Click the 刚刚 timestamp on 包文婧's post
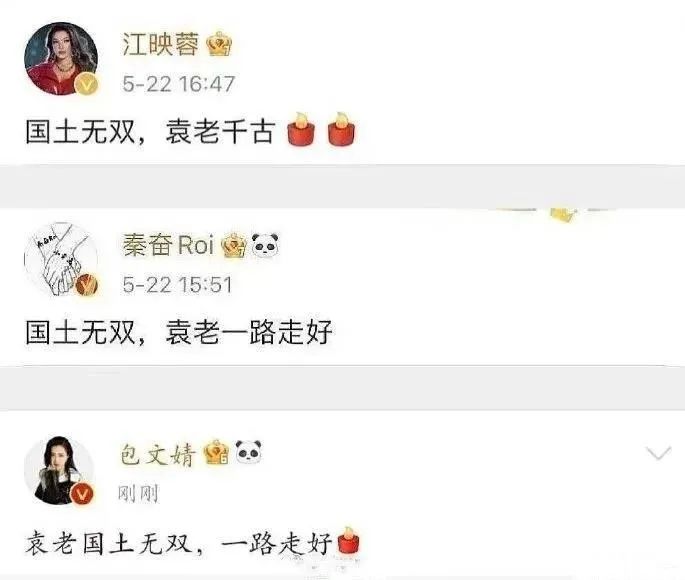Viewport: 685px width, 580px height. click(138, 494)
